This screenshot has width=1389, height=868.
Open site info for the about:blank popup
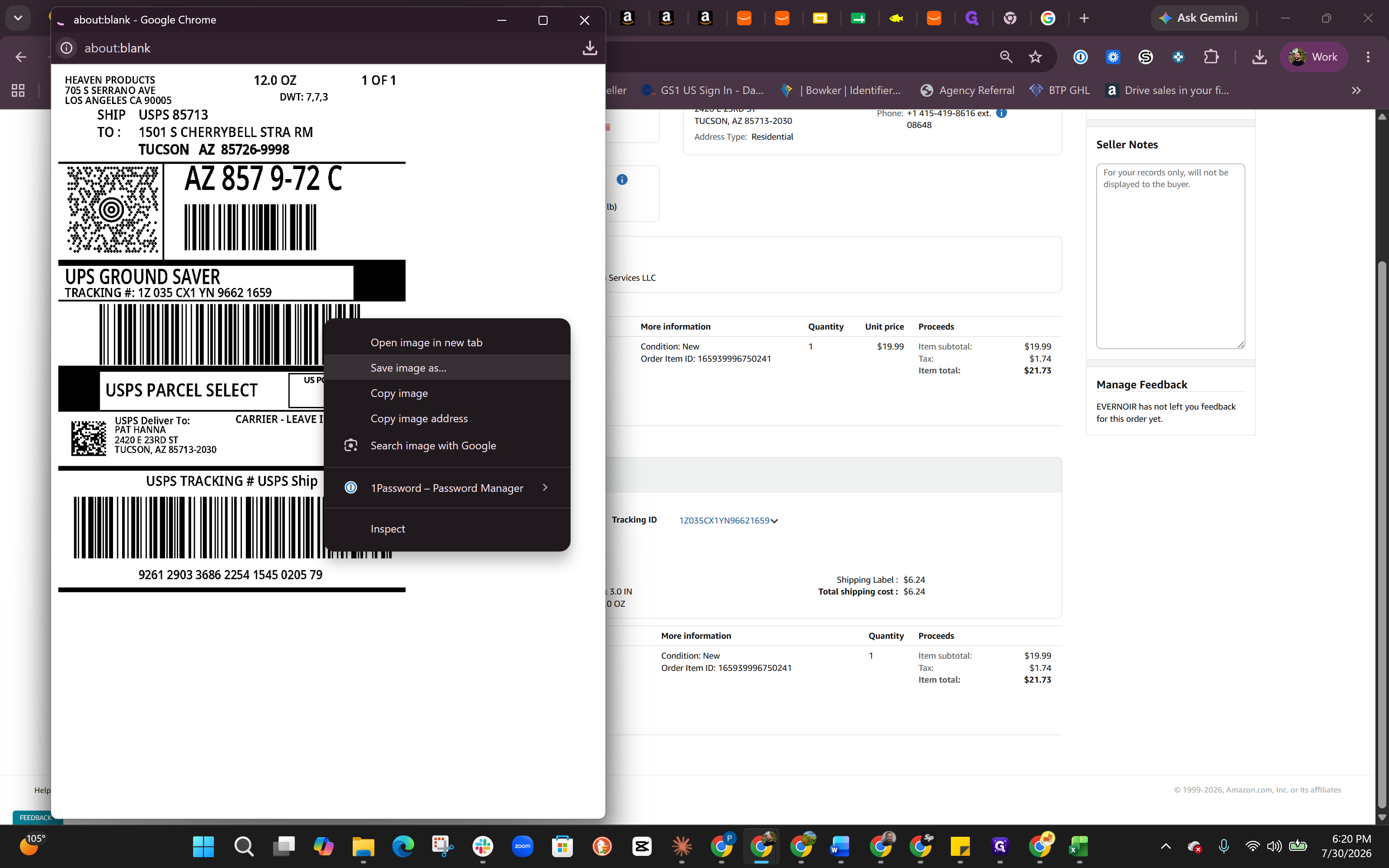coord(66,48)
